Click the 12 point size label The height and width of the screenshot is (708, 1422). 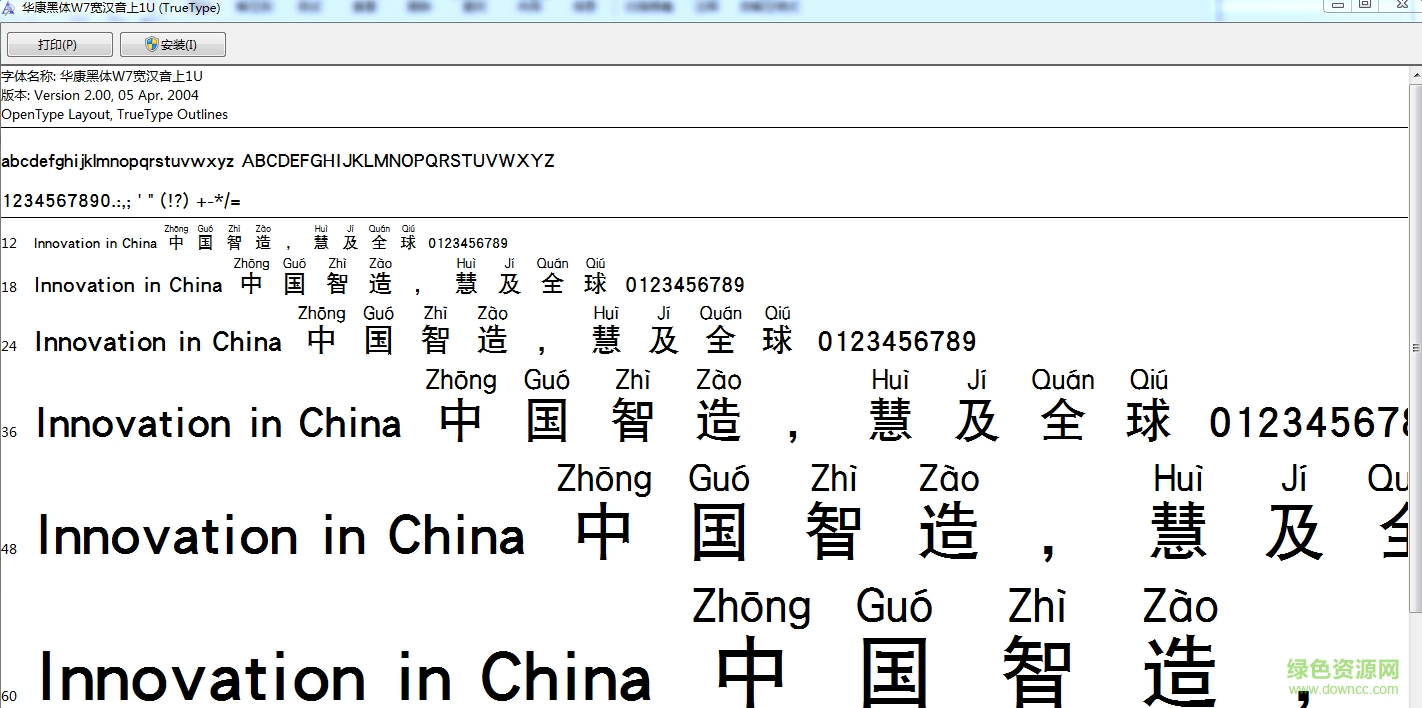point(9,244)
